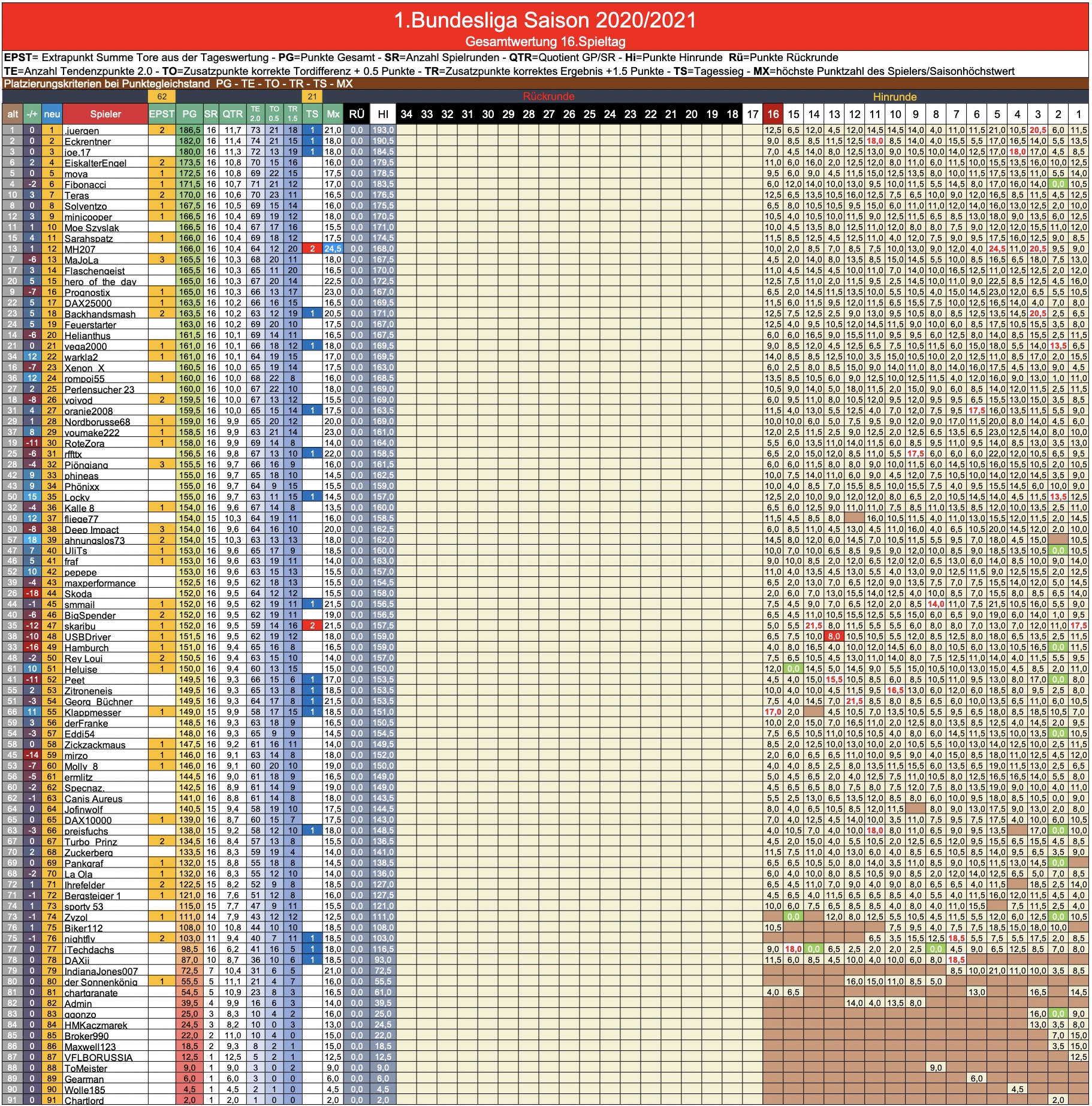Select player name 'Turbo_Prinz'
The image size is (1092, 1106).
[91, 842]
